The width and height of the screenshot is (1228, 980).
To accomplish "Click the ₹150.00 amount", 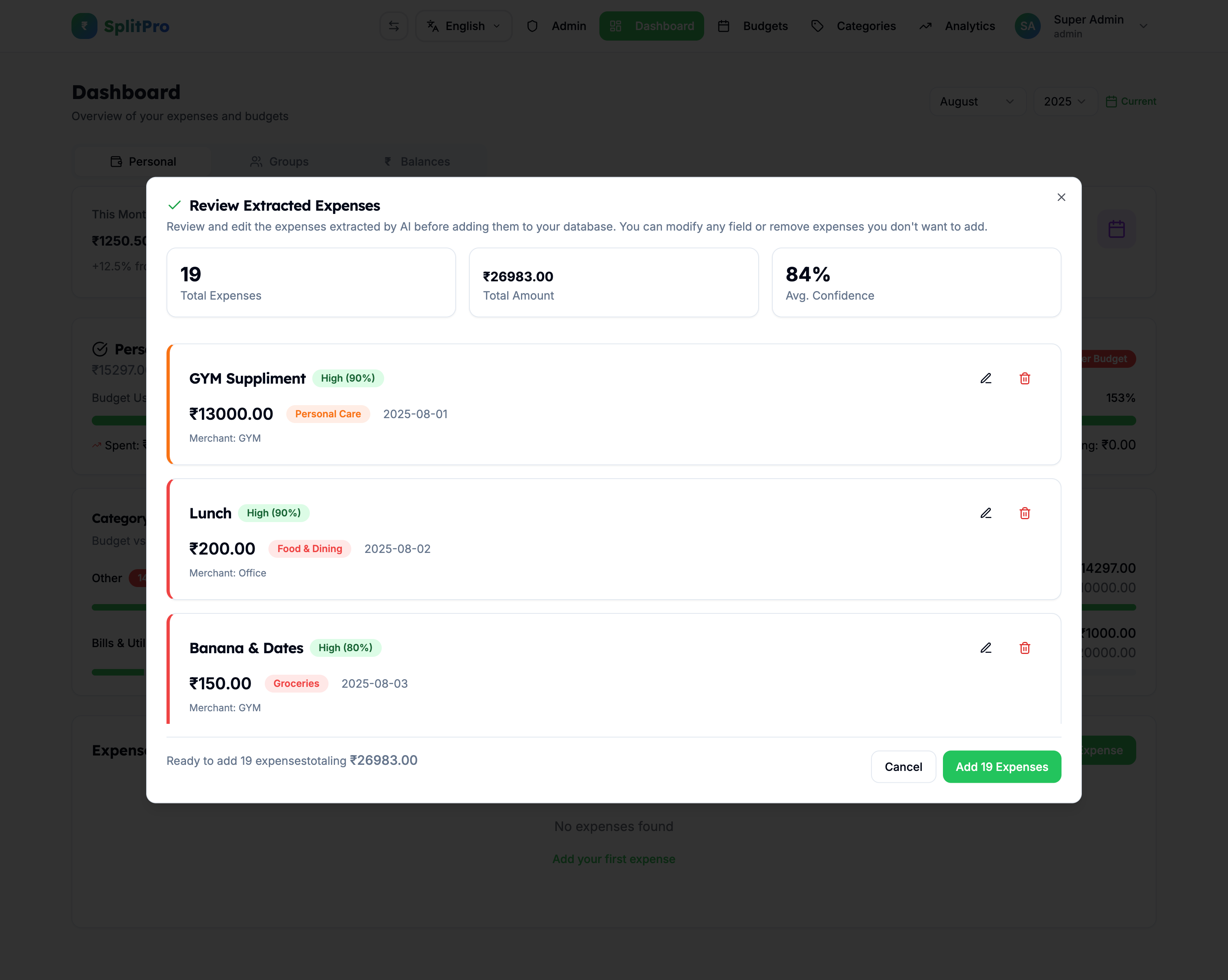I will click(220, 683).
